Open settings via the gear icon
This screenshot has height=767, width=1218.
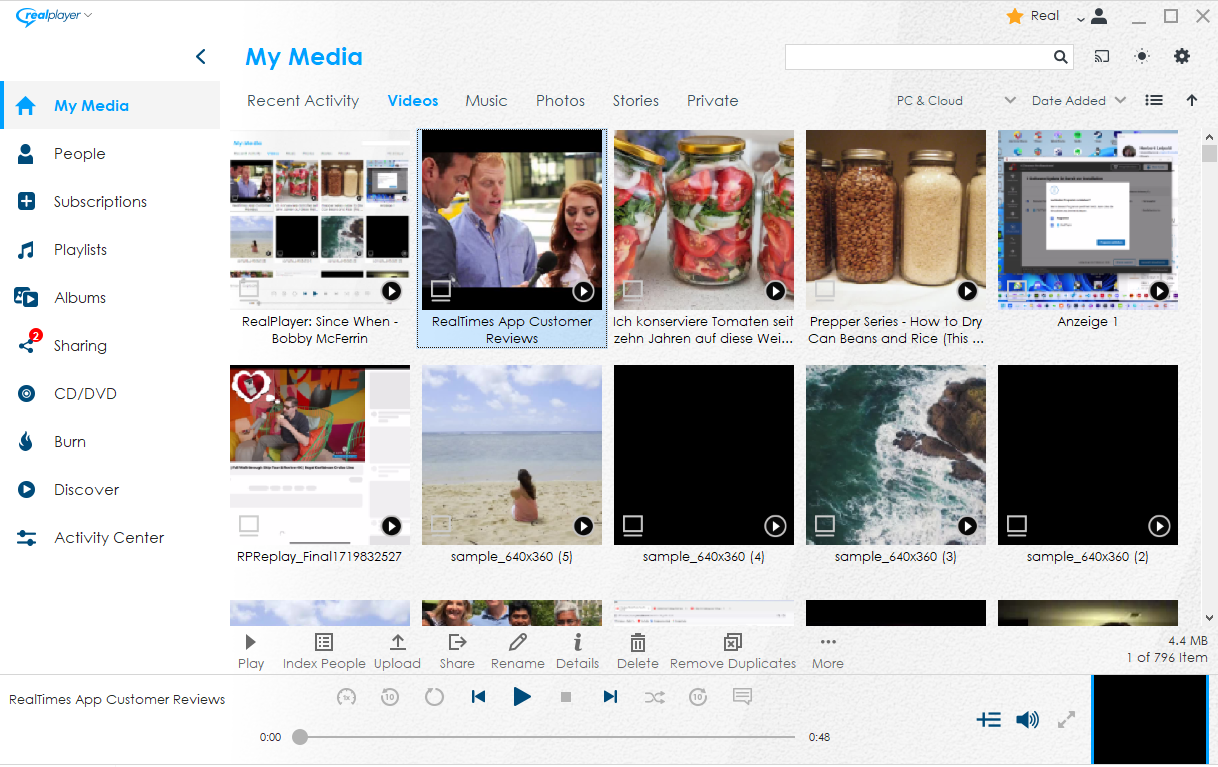(1182, 57)
